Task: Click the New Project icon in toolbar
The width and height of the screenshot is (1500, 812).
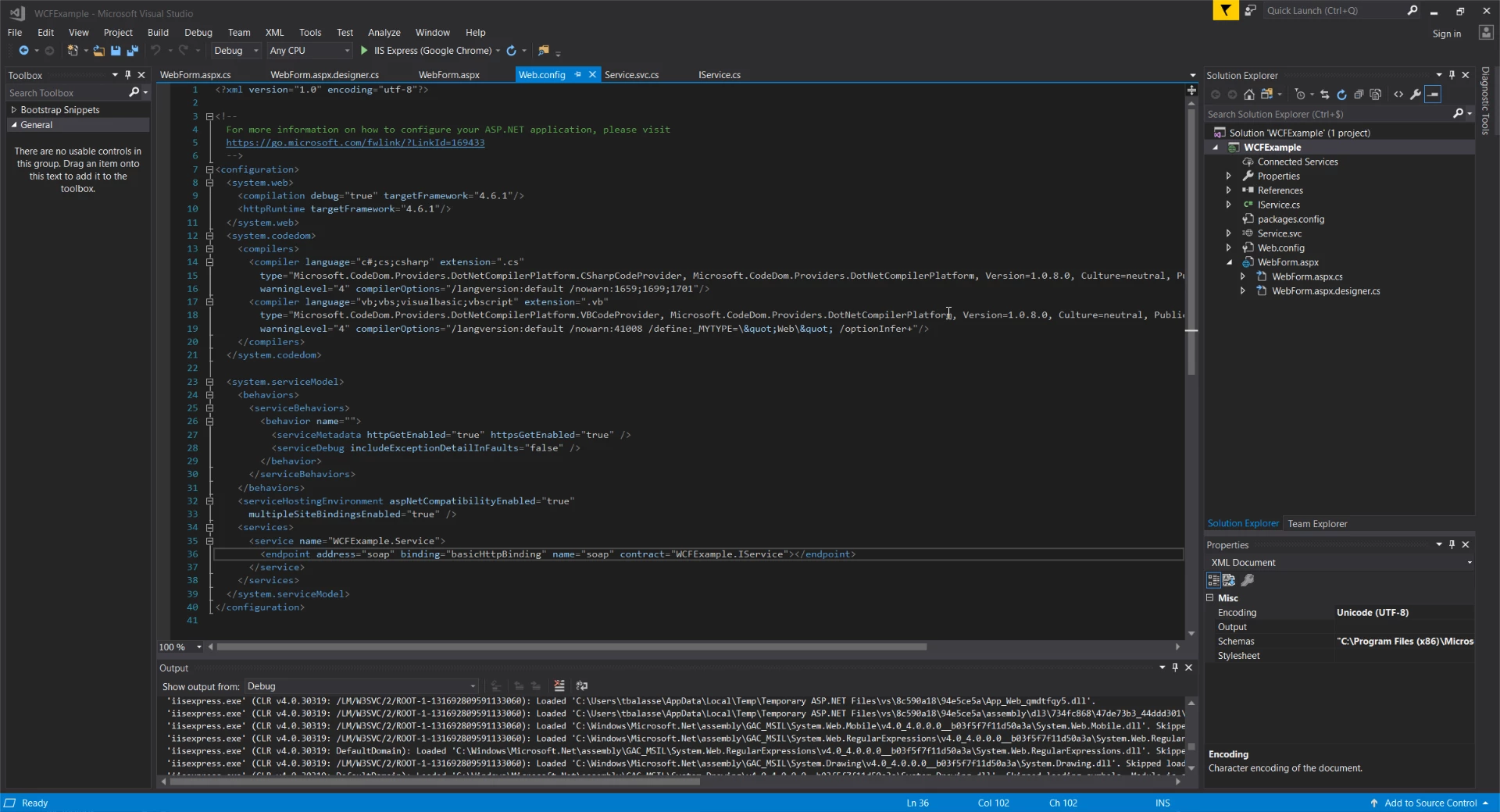Action: click(x=73, y=51)
